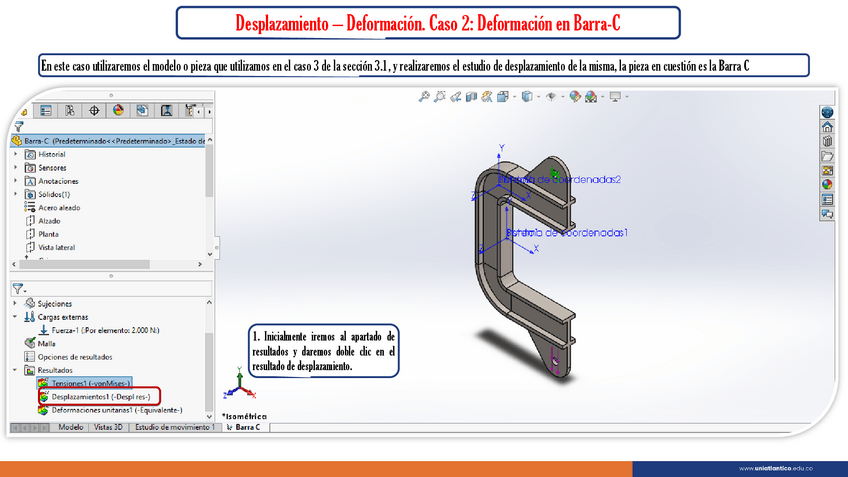The width and height of the screenshot is (848, 477).
Task: Open the Section View tool
Action: coord(471,97)
